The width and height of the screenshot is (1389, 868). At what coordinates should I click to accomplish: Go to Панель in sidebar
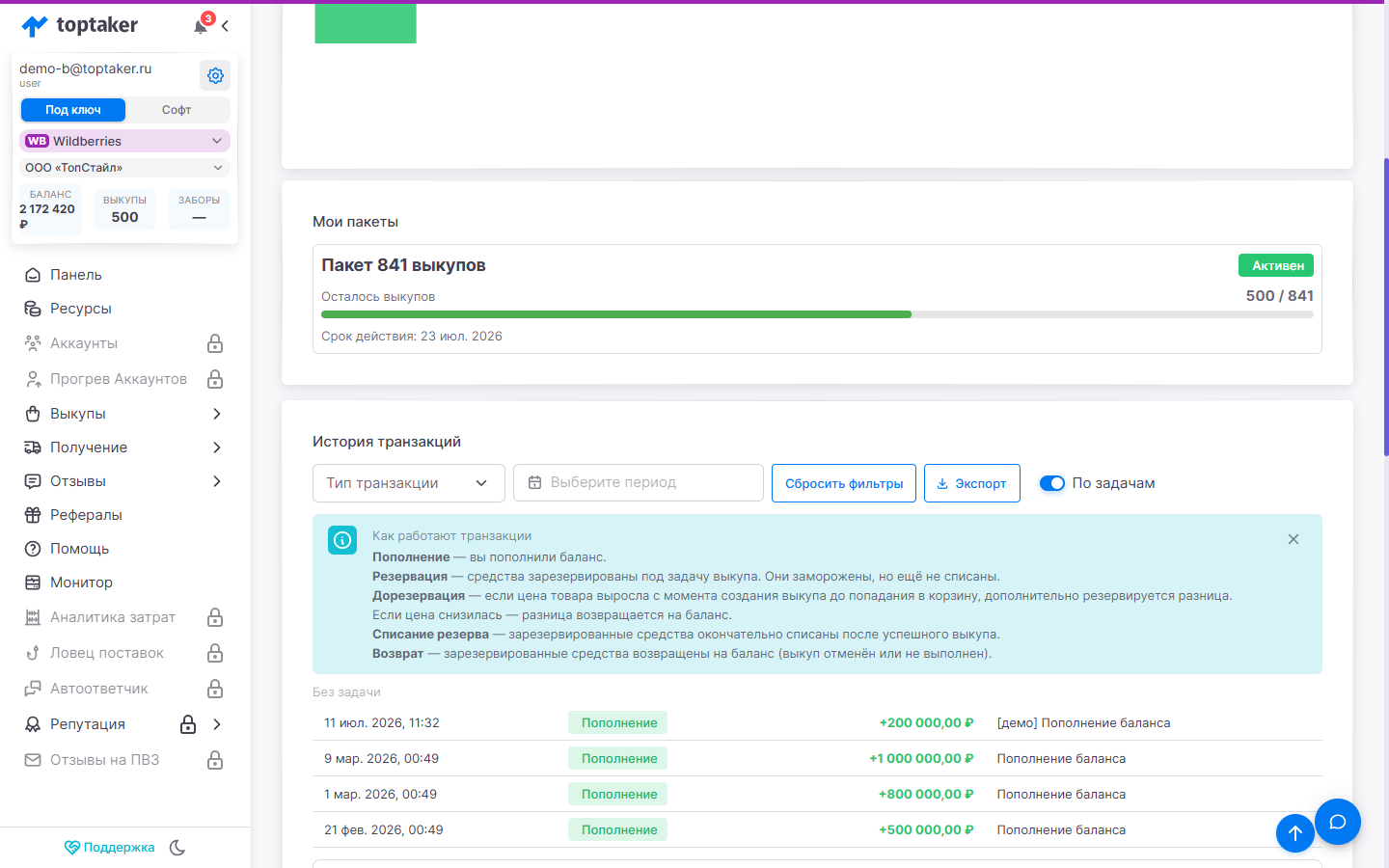76,275
